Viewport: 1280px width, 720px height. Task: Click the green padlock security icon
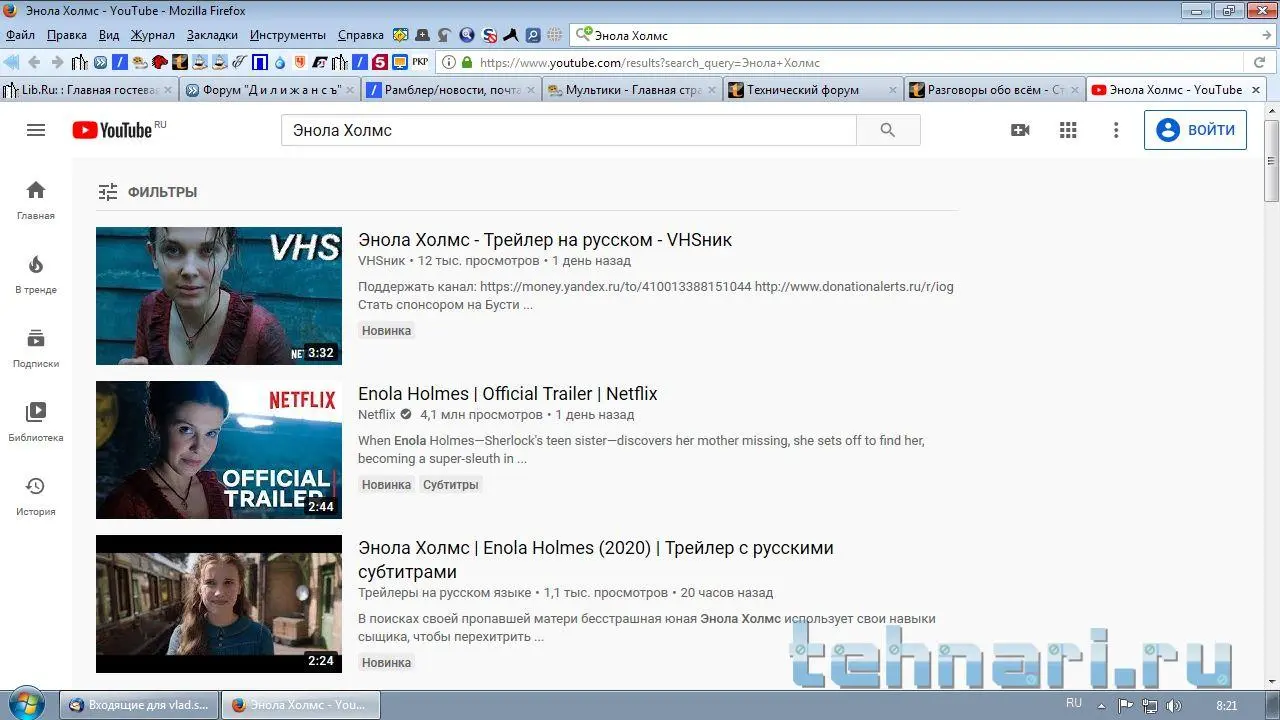[467, 62]
